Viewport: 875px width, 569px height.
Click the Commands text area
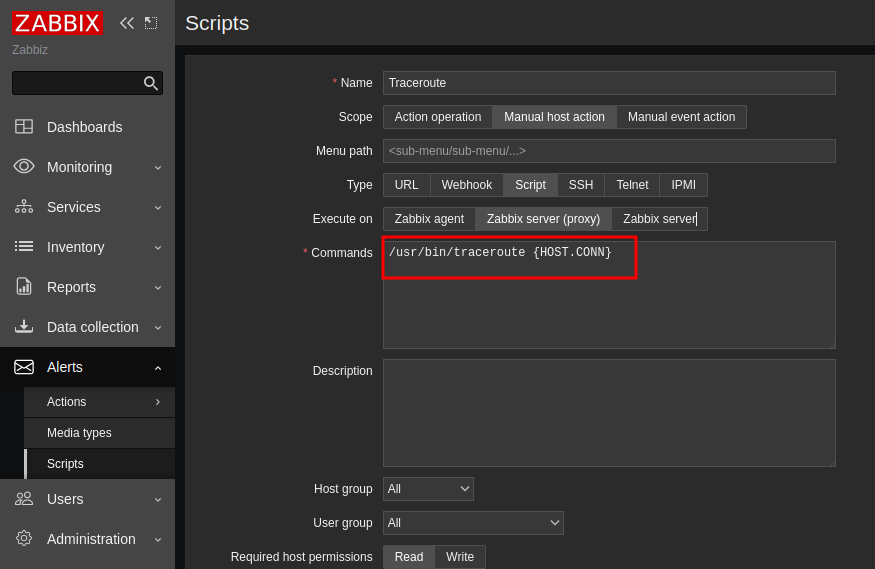point(609,295)
